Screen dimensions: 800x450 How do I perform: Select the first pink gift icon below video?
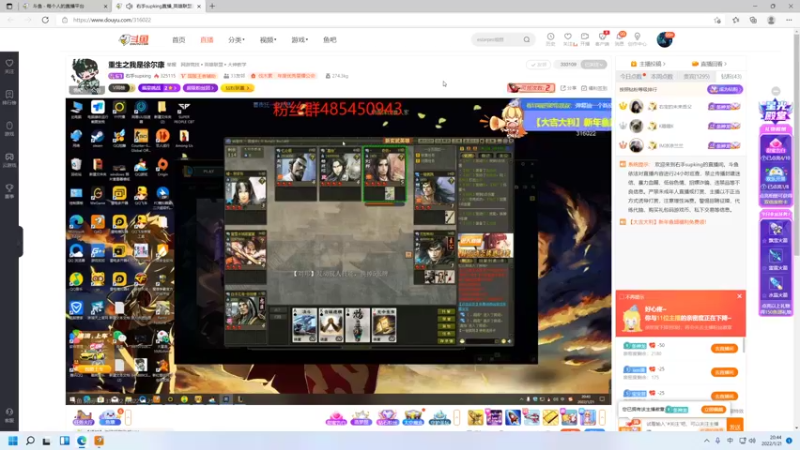[x=336, y=418]
